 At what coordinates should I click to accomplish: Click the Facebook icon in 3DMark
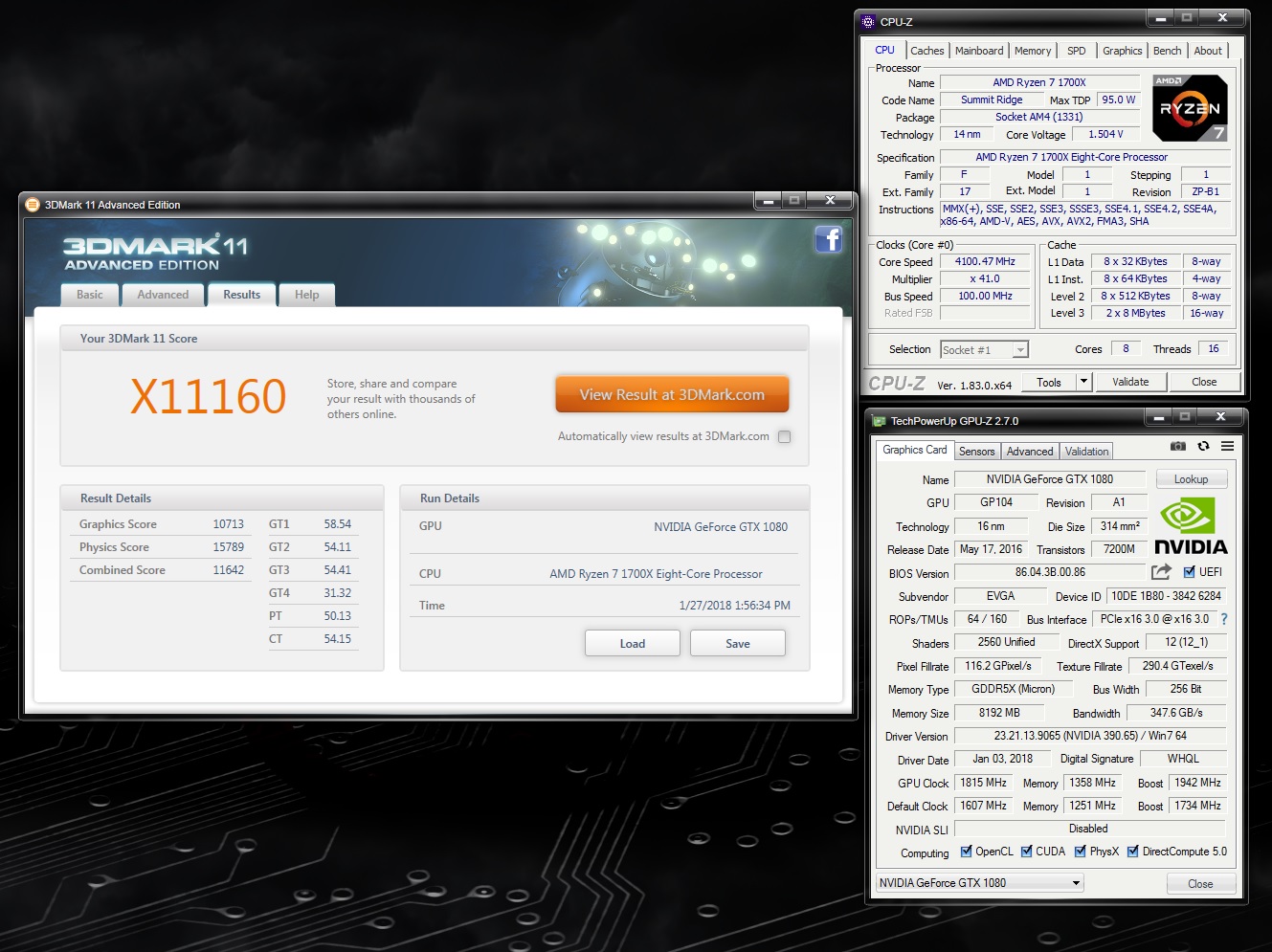coord(829,239)
